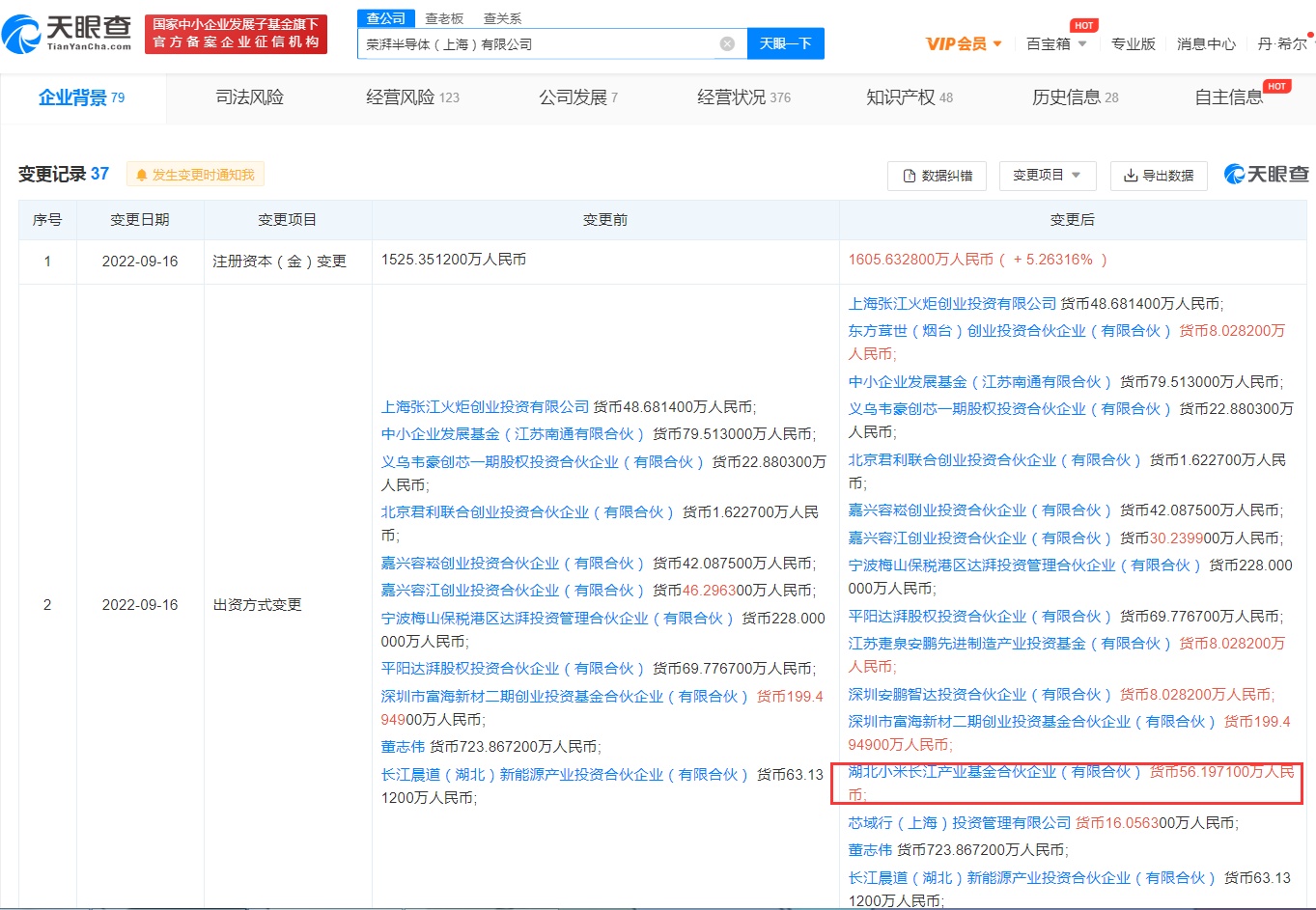The image size is (1316, 910).
Task: Click the 天眼一下 search button
Action: coord(785,43)
